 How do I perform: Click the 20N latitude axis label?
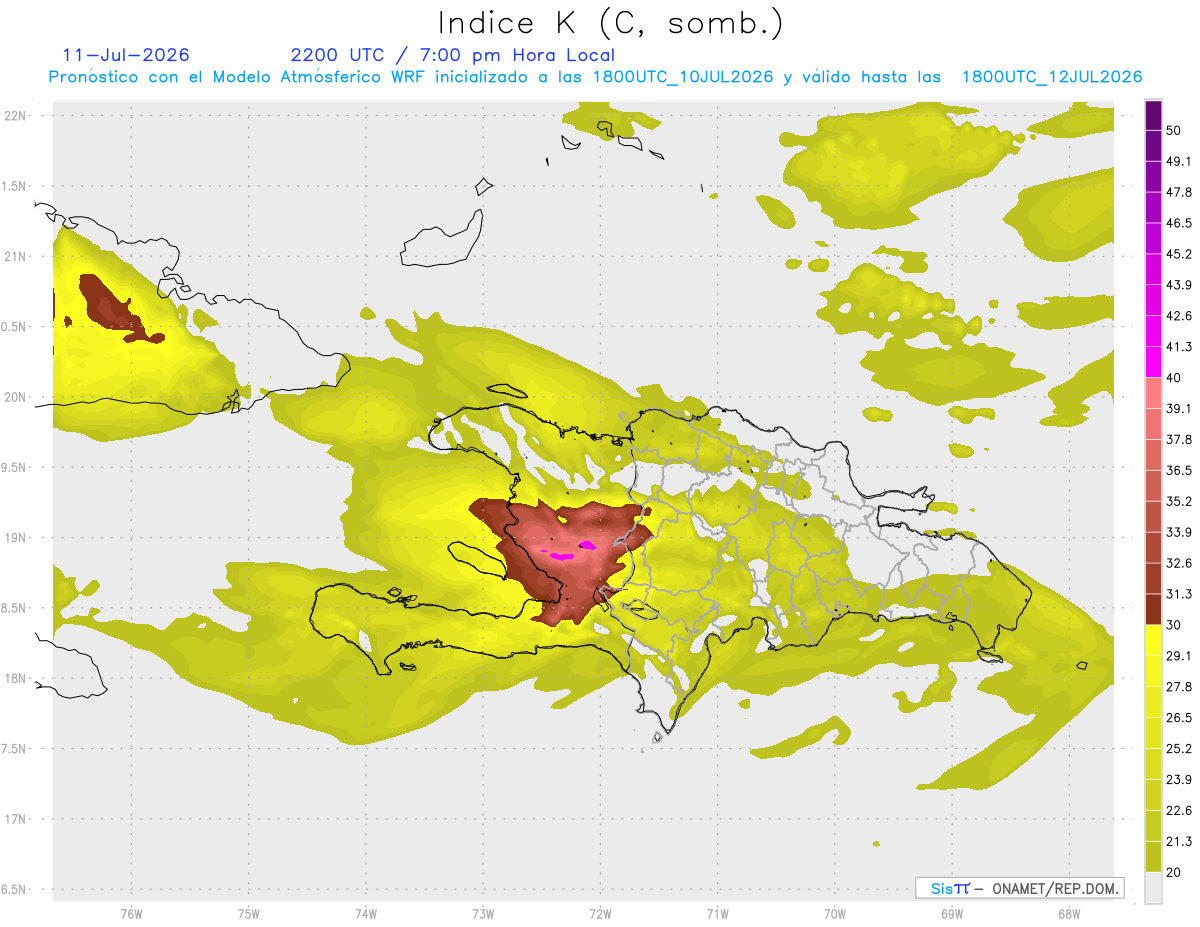pos(15,397)
